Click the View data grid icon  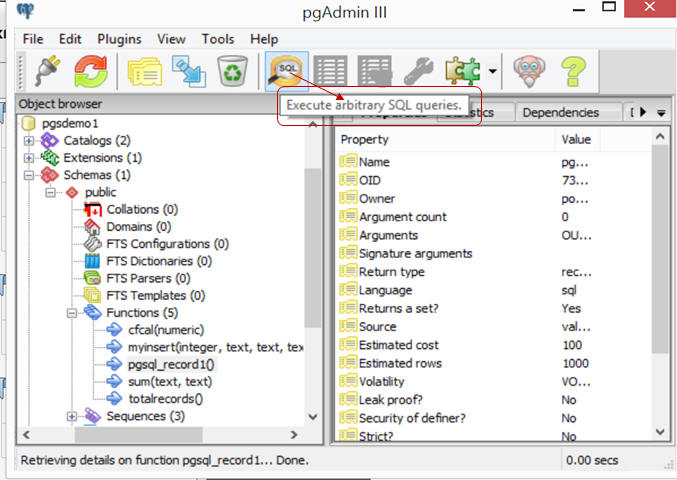coord(330,71)
